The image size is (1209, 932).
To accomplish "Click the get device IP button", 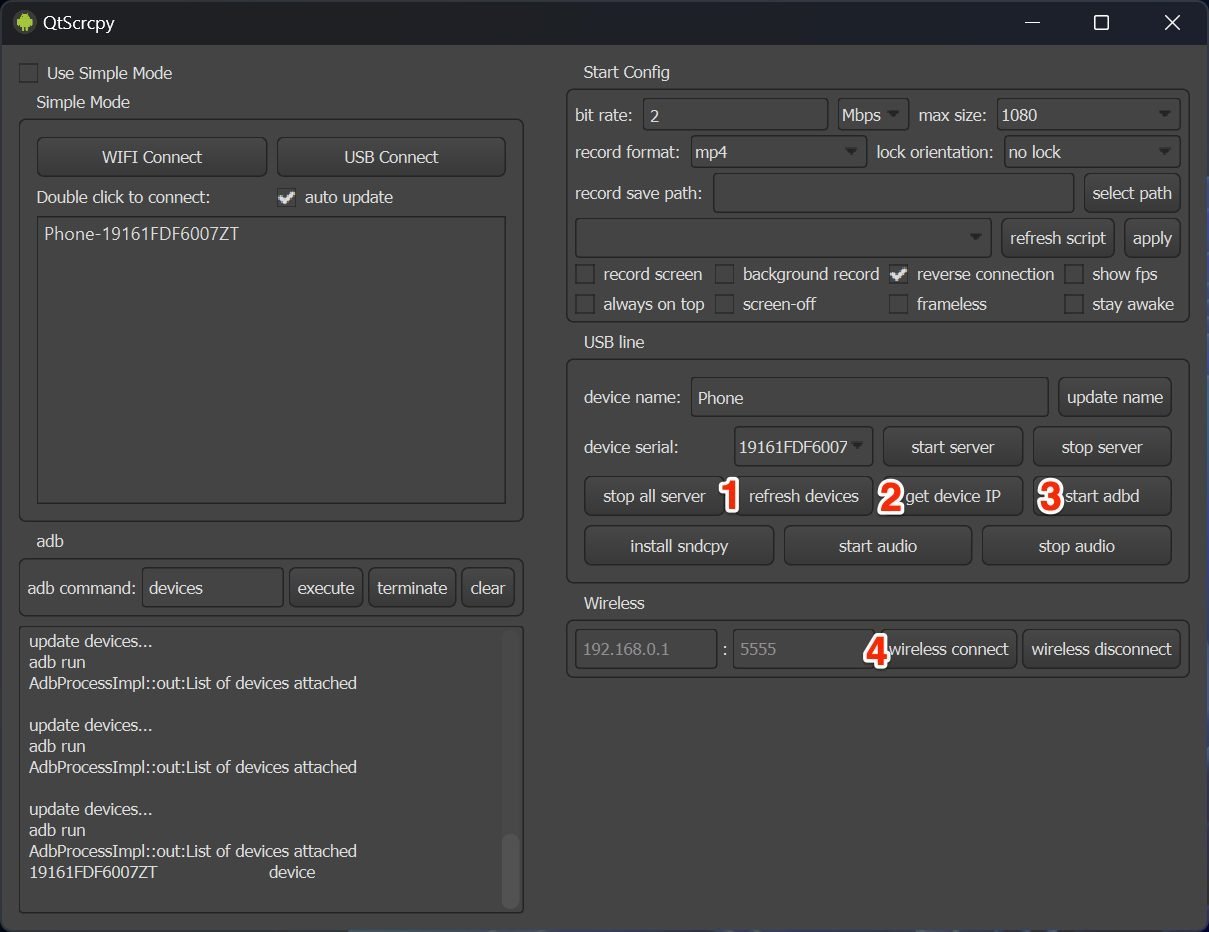I will pyautogui.click(x=953, y=496).
